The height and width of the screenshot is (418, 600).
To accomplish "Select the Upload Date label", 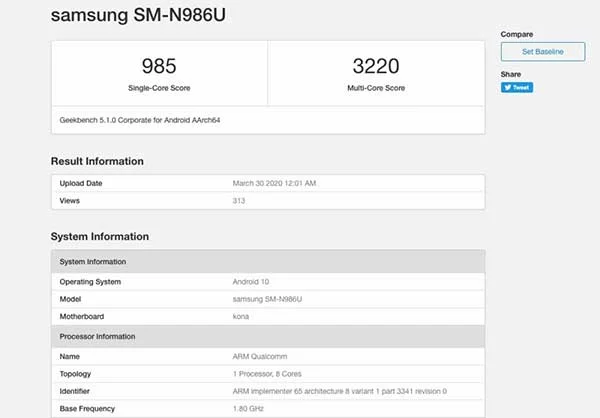I will pos(81,183).
